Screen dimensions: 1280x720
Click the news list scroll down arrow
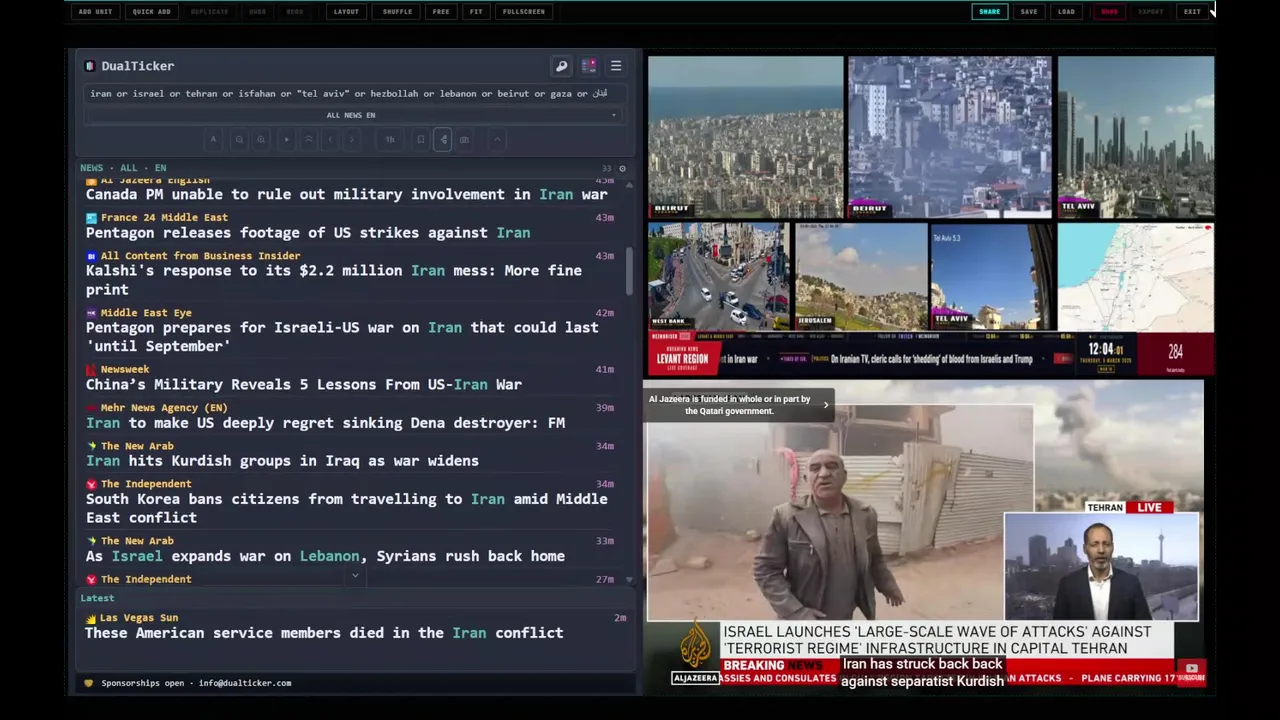pyautogui.click(x=629, y=580)
